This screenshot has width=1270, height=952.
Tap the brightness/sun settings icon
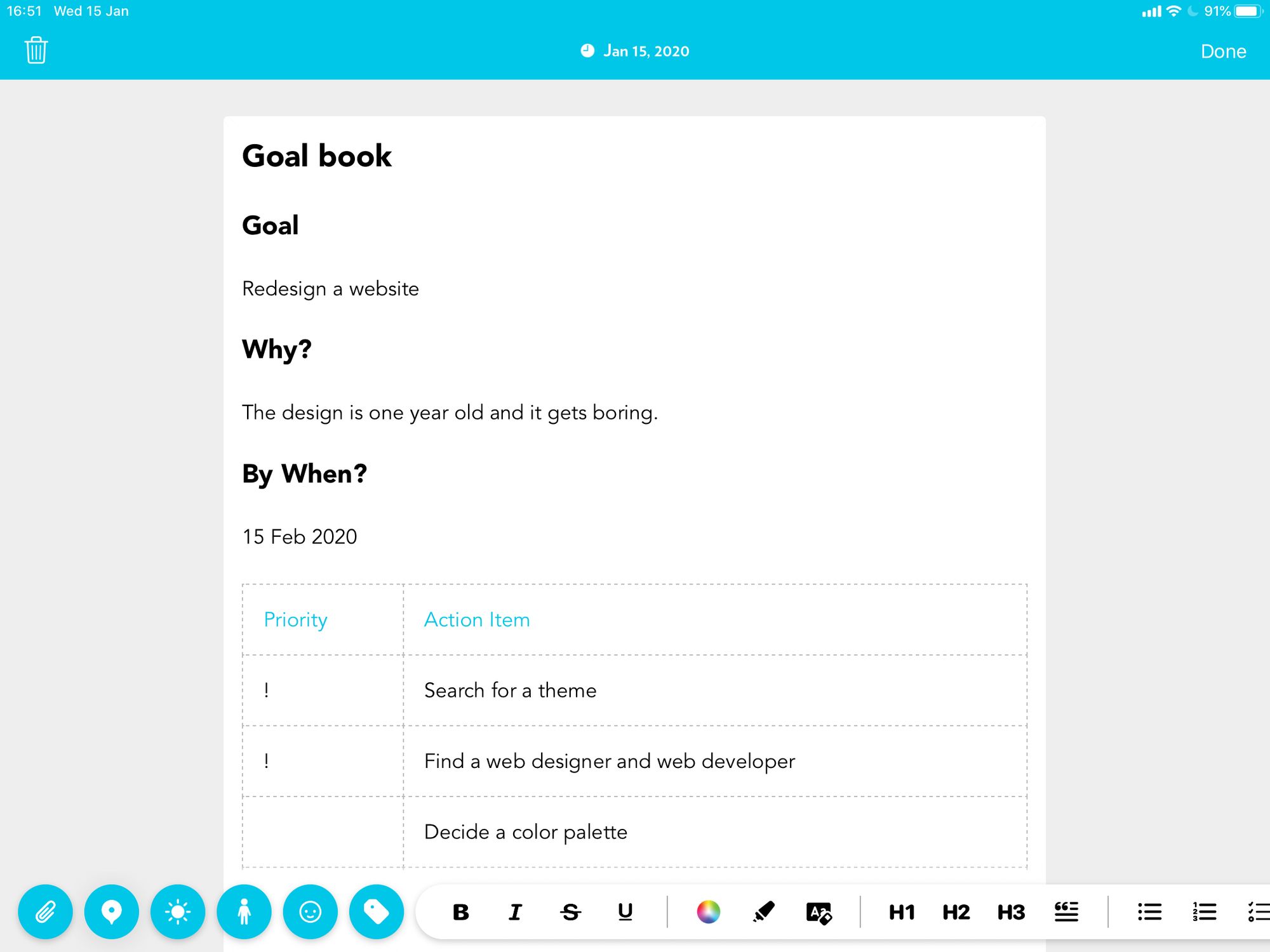(178, 912)
